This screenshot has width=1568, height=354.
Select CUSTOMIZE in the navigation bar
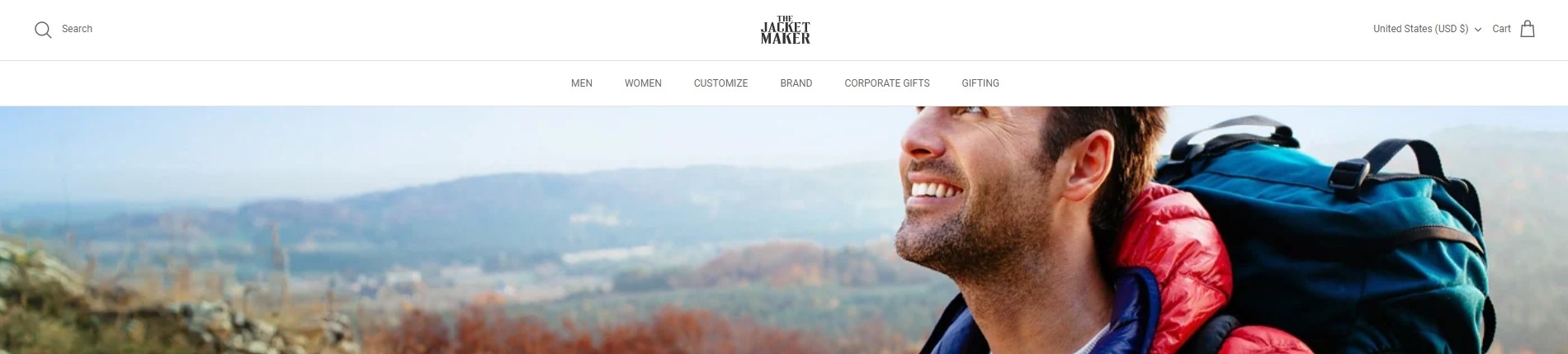tap(720, 83)
